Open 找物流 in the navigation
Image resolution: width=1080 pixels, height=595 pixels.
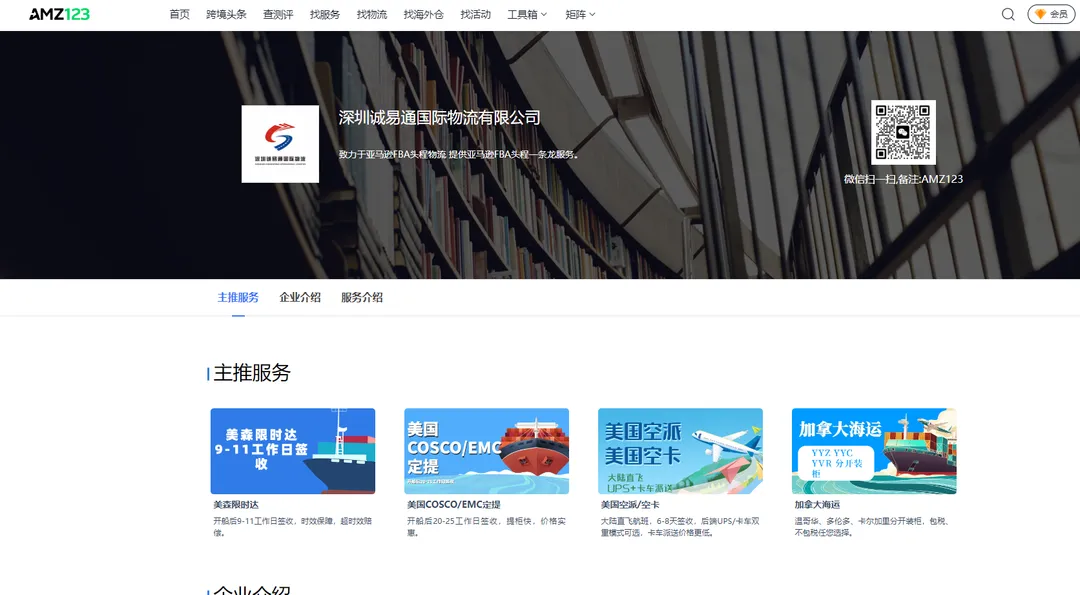click(x=372, y=14)
